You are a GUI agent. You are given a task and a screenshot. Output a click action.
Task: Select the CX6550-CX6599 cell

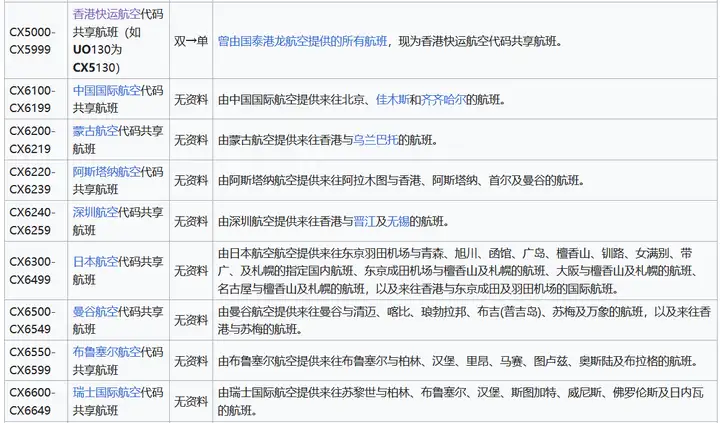coord(36,361)
